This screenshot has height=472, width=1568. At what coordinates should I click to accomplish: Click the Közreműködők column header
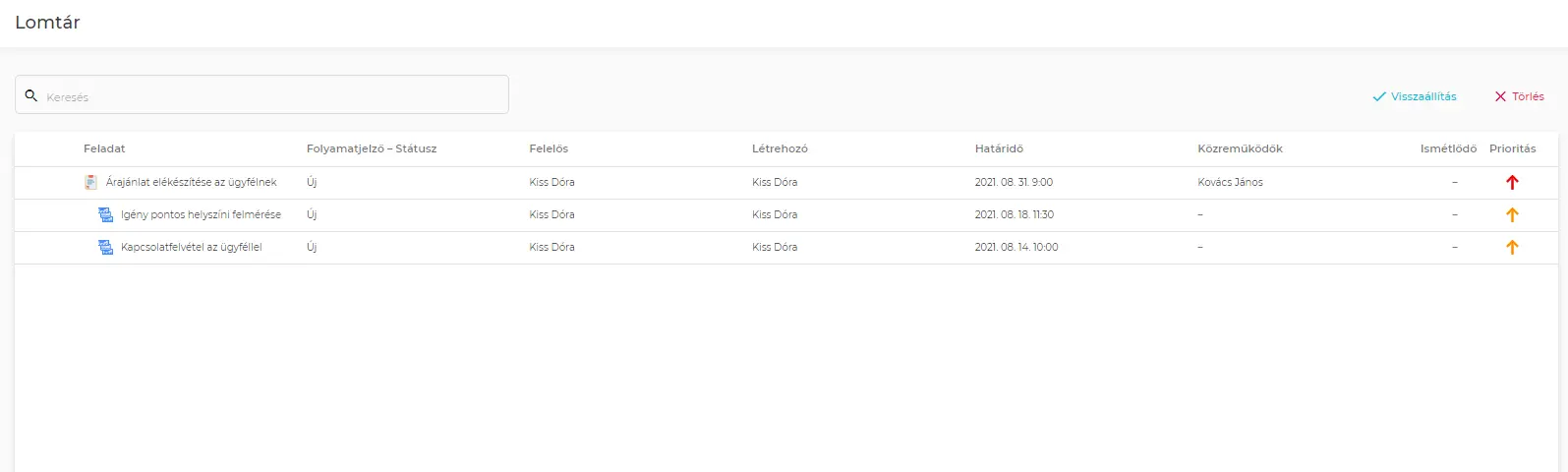[1240, 148]
